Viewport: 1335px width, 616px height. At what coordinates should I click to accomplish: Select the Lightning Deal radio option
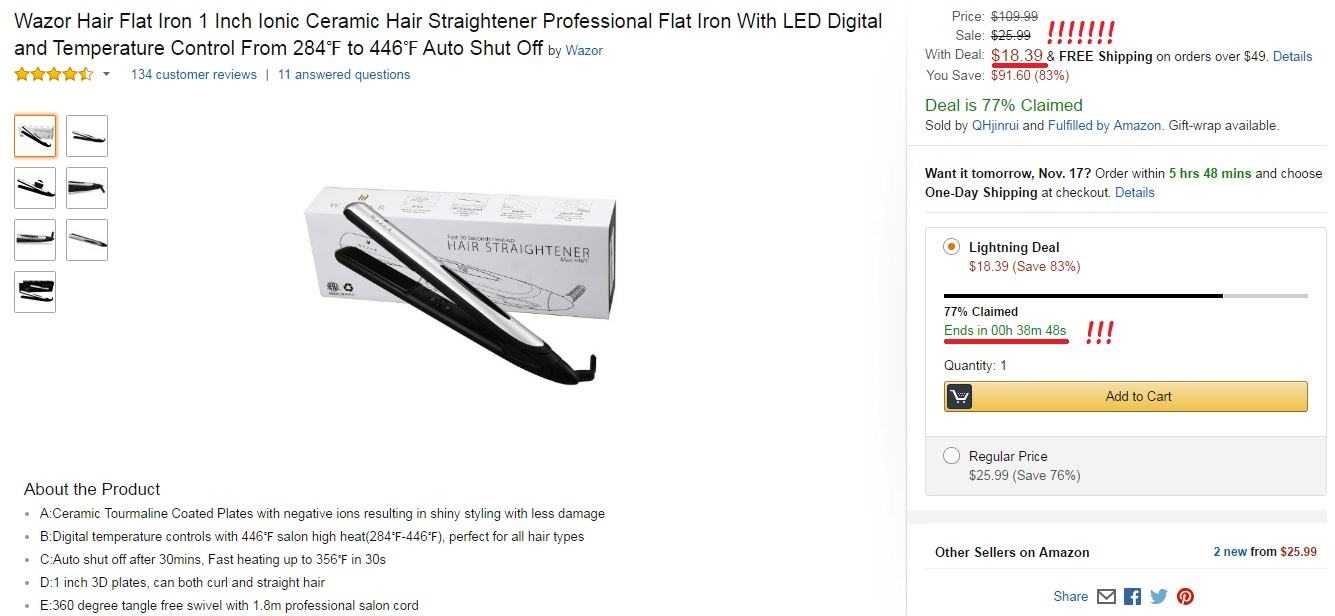point(952,247)
